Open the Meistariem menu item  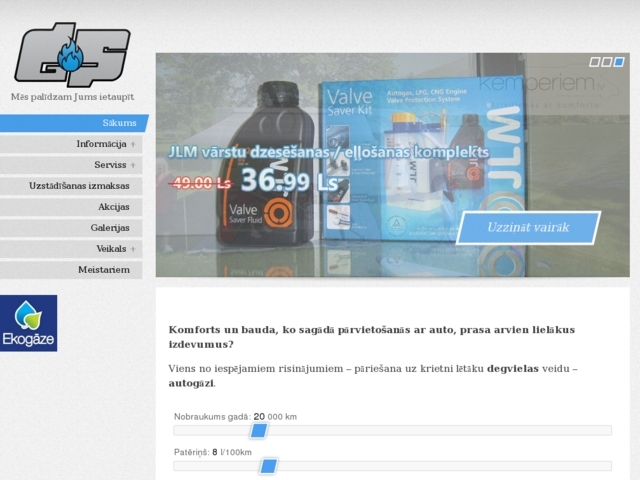pos(71,270)
